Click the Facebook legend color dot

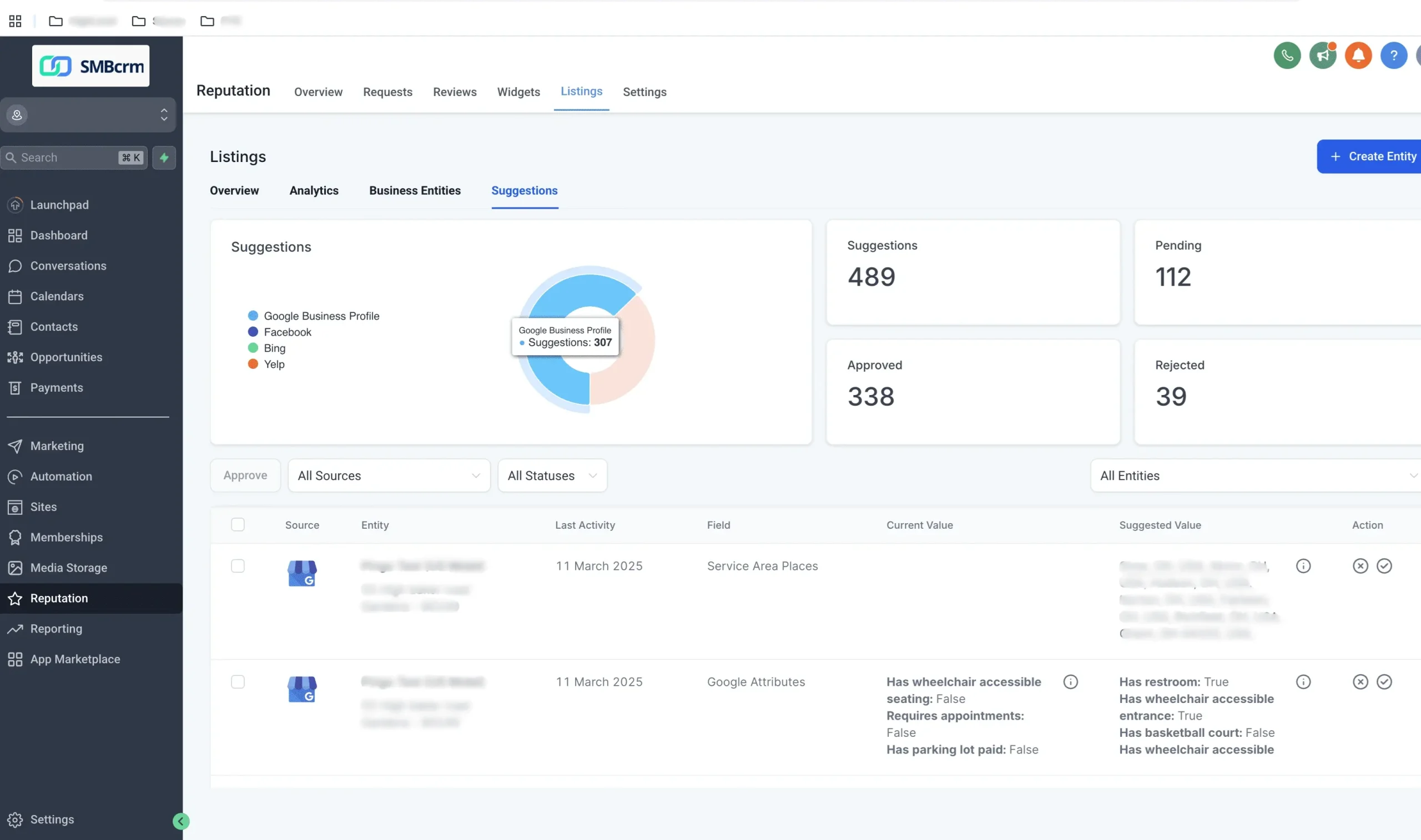pyautogui.click(x=253, y=332)
